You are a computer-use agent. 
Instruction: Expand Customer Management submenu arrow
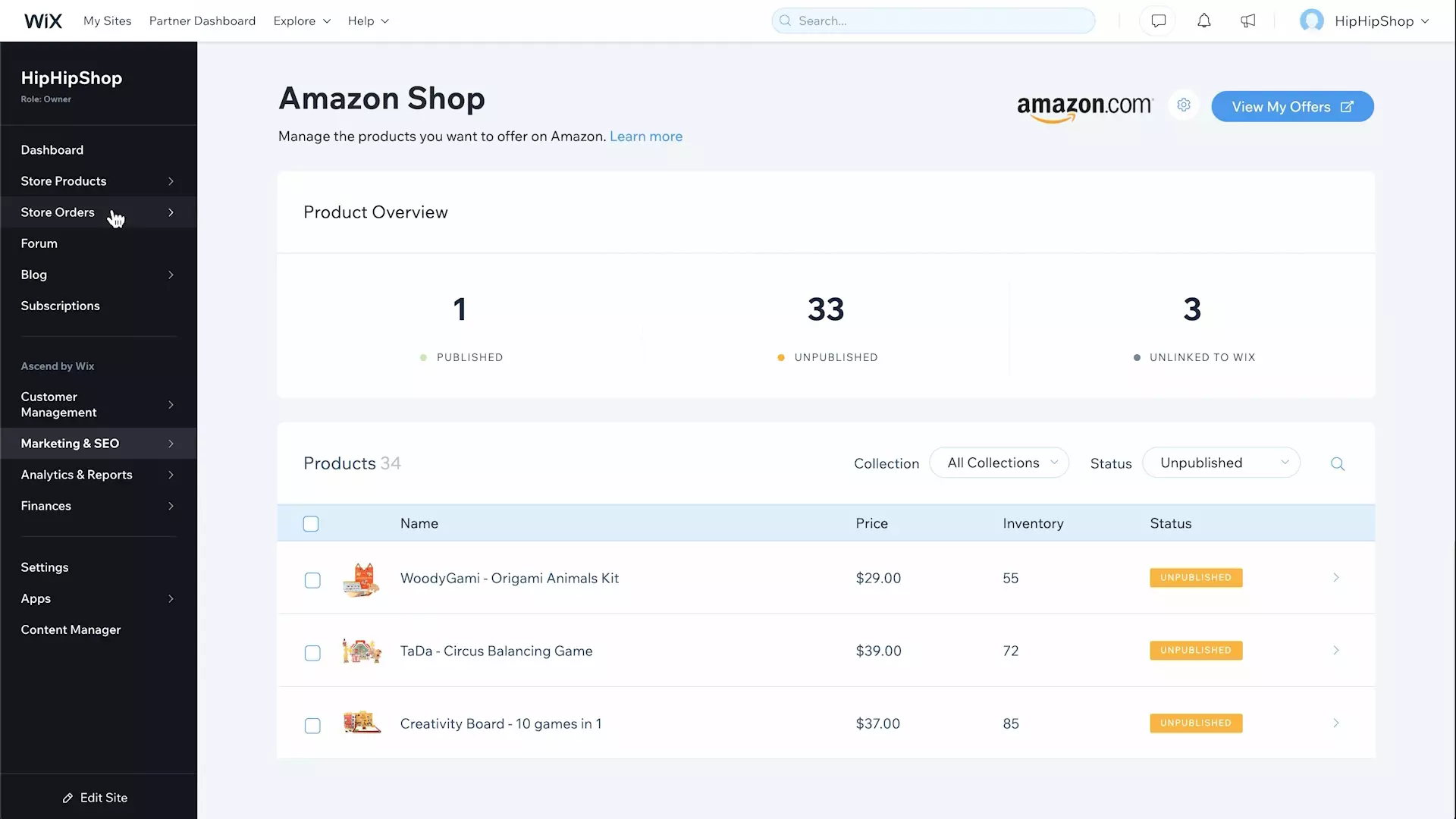click(171, 405)
